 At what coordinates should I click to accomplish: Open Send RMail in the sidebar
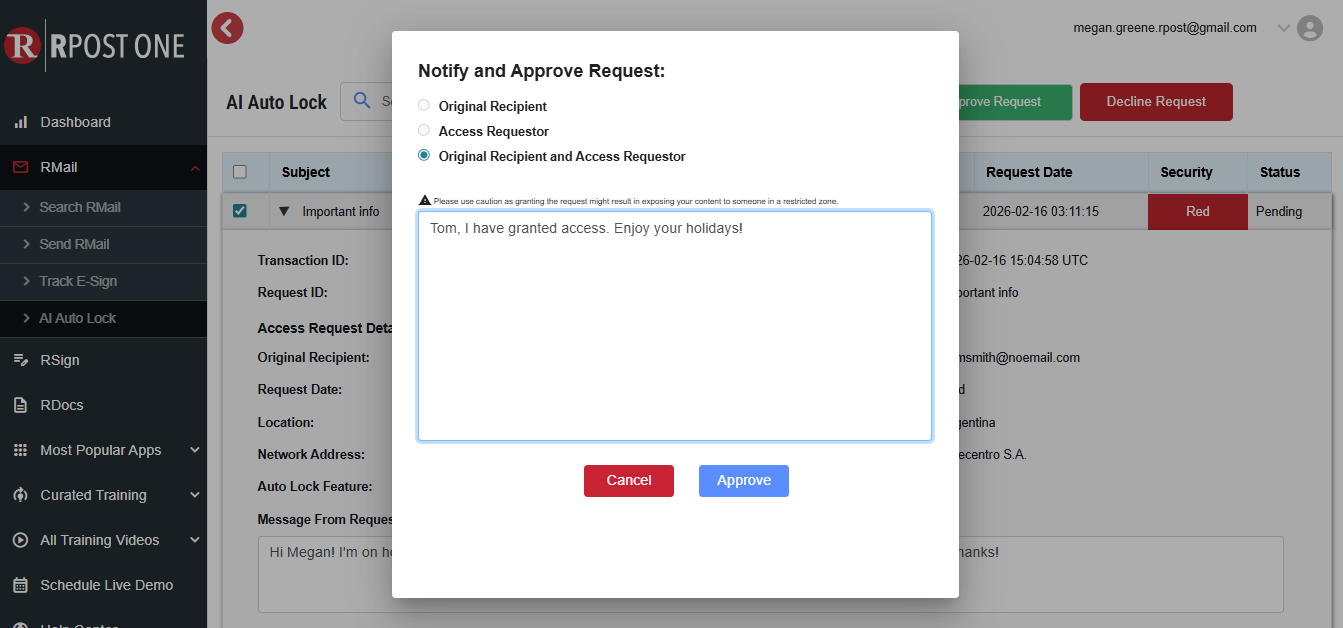74,244
